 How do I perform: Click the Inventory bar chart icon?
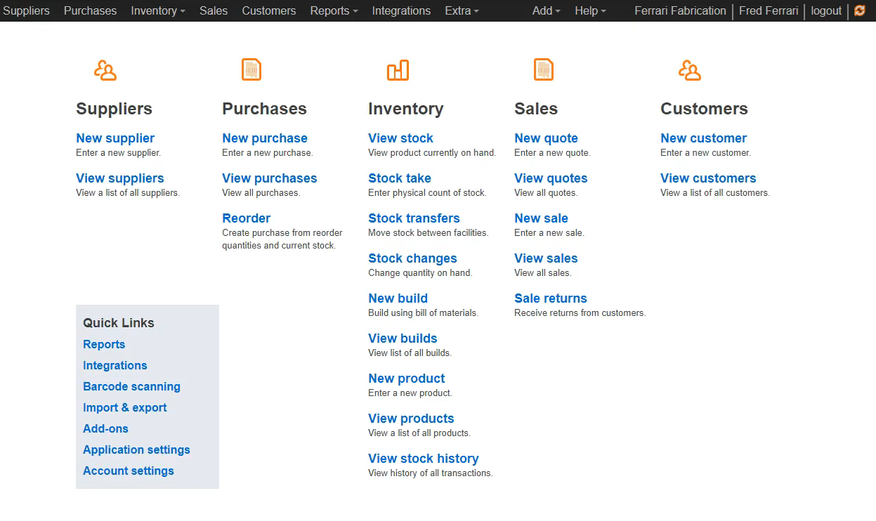coord(397,69)
